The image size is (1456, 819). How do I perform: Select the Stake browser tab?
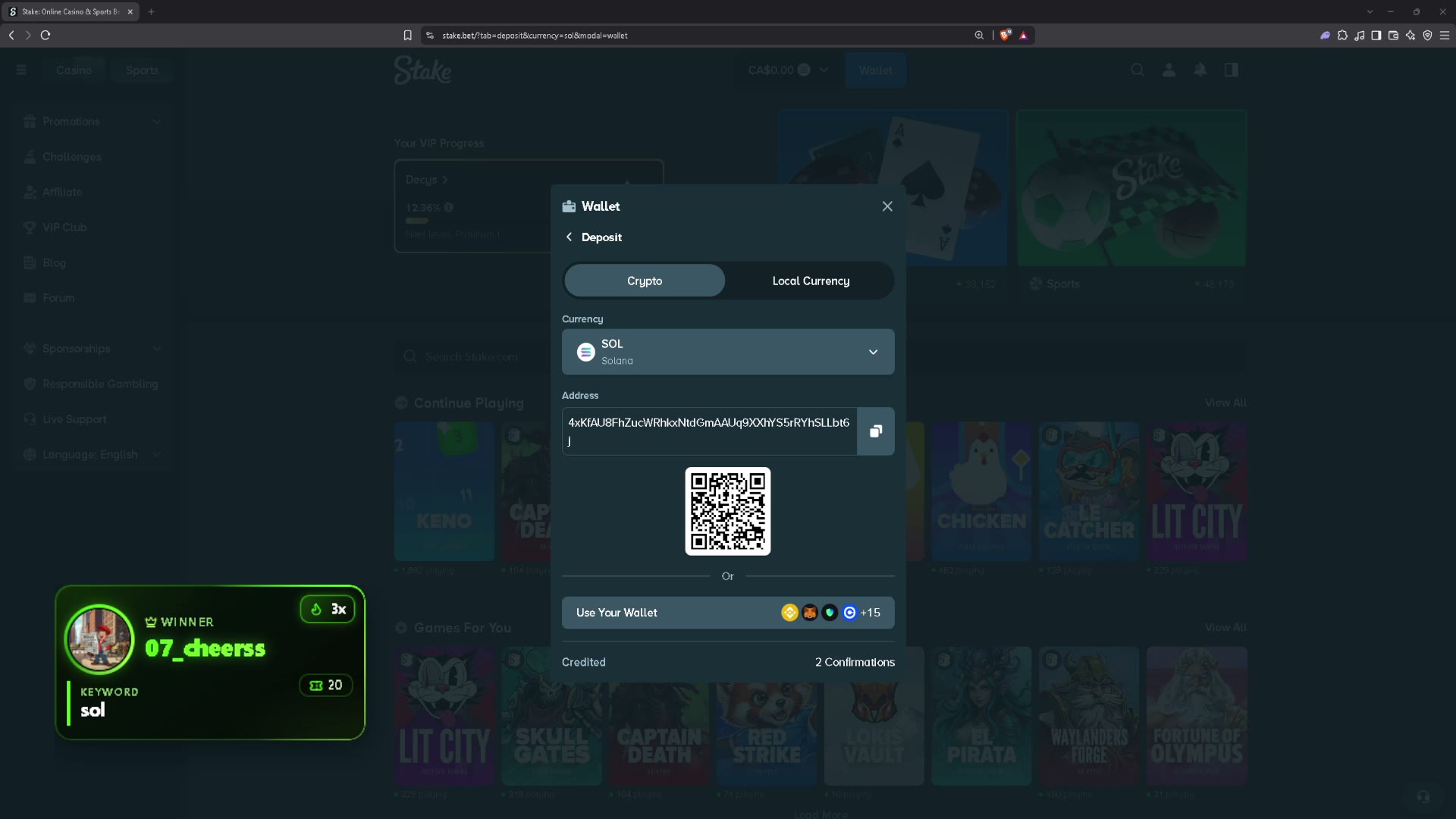[x=71, y=11]
